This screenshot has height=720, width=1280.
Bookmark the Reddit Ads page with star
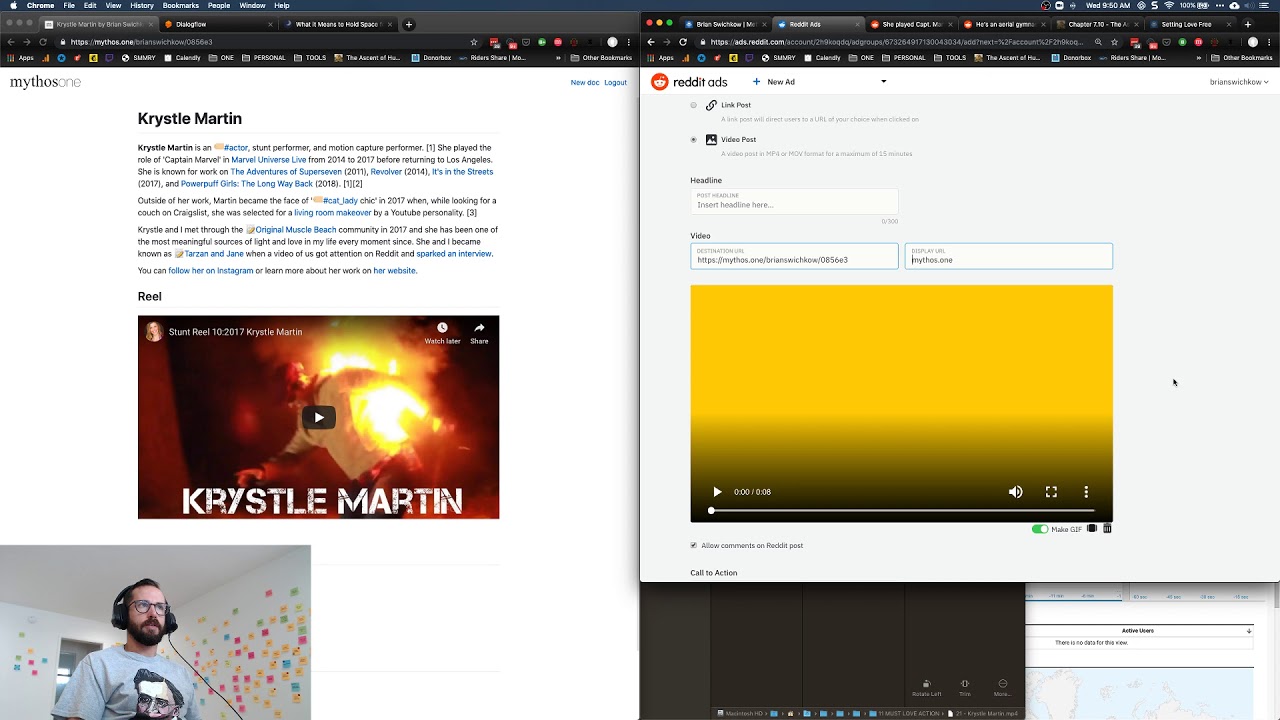(x=1115, y=42)
